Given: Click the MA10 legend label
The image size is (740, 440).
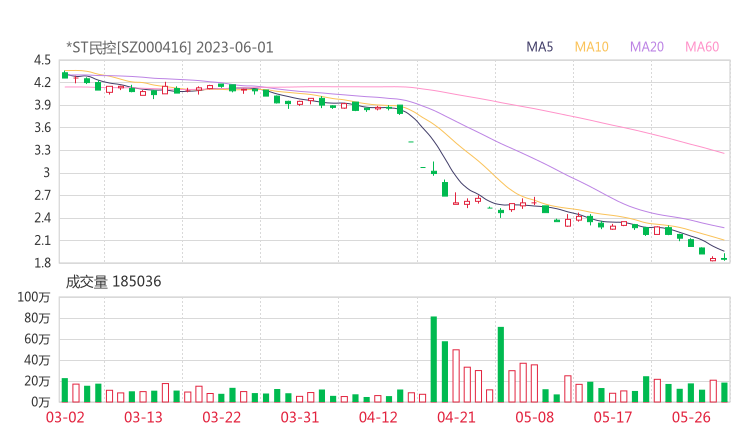Looking at the screenshot, I should (x=591, y=47).
